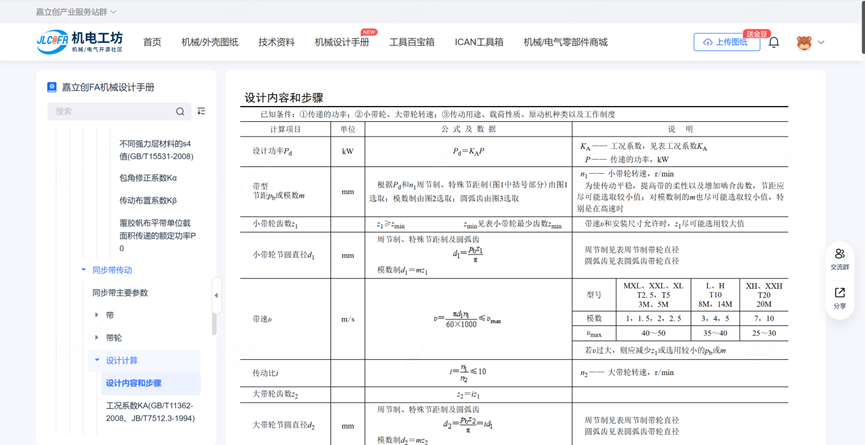Open the 同步带主要参数 sidebar link

point(120,293)
